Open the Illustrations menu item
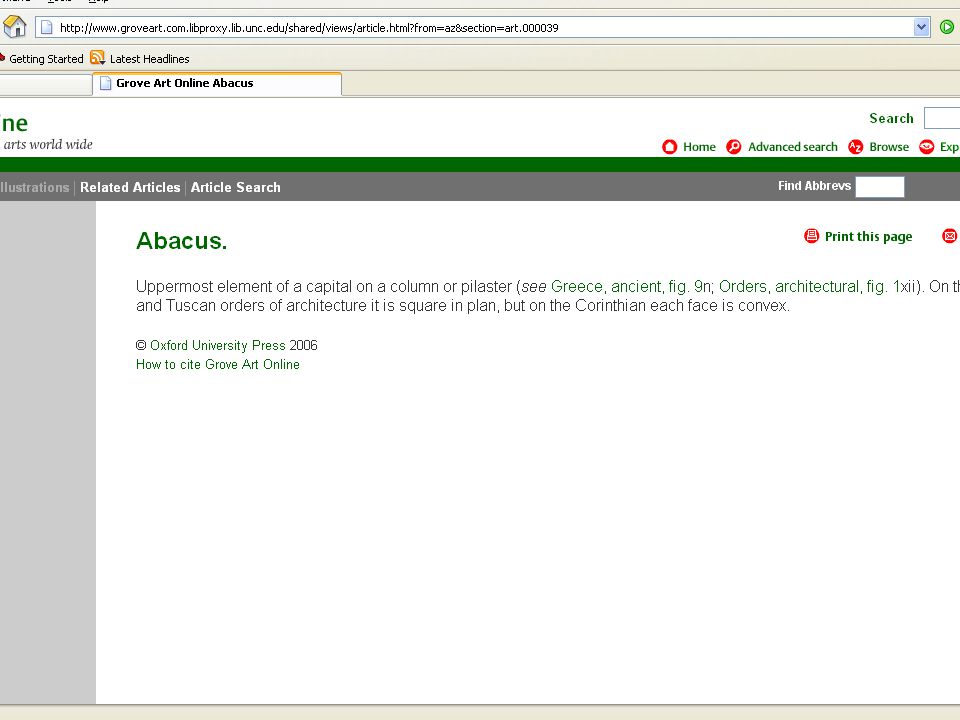The width and height of the screenshot is (960, 720). coord(34,187)
